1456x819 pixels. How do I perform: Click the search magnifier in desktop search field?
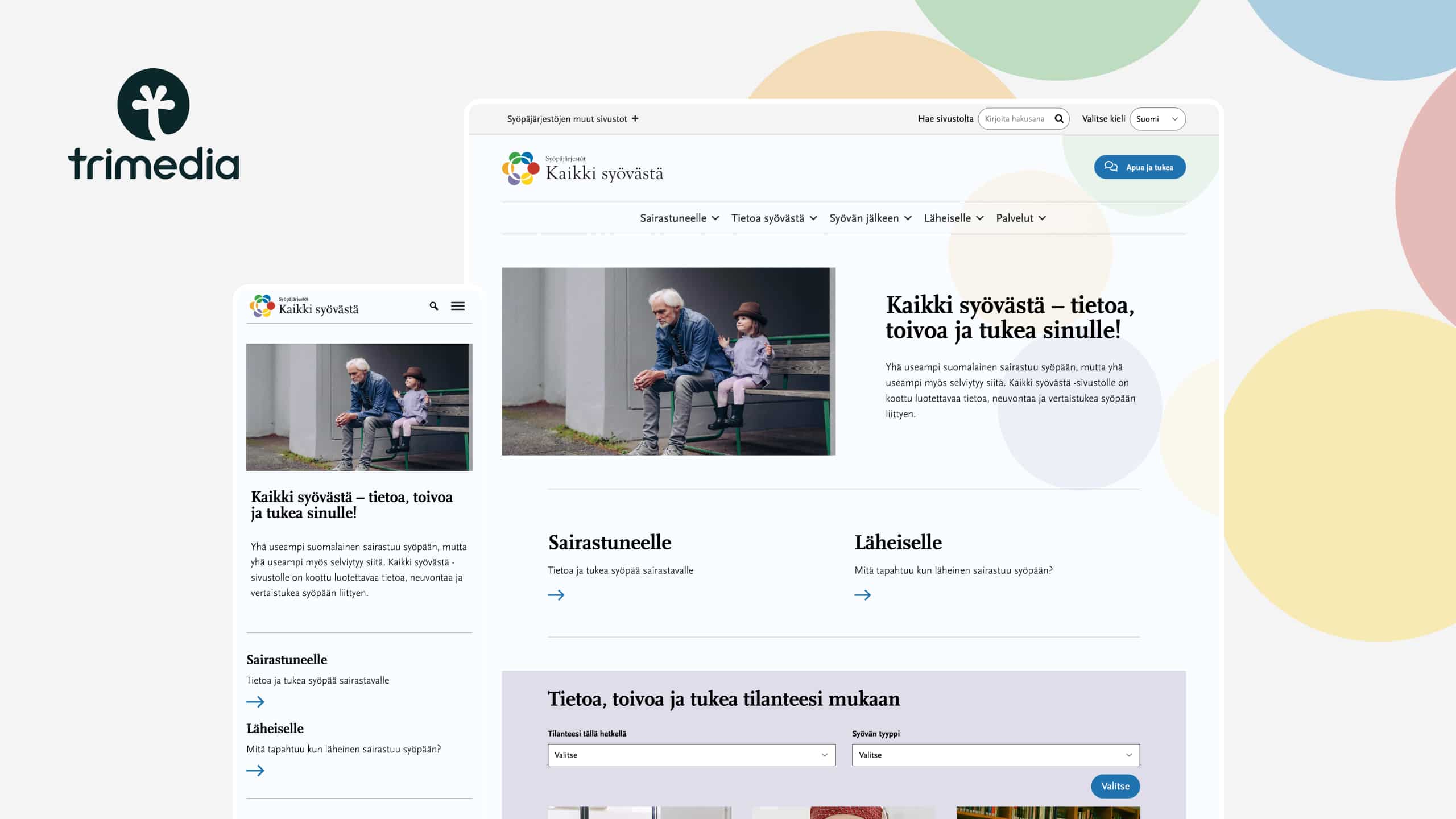1059,119
